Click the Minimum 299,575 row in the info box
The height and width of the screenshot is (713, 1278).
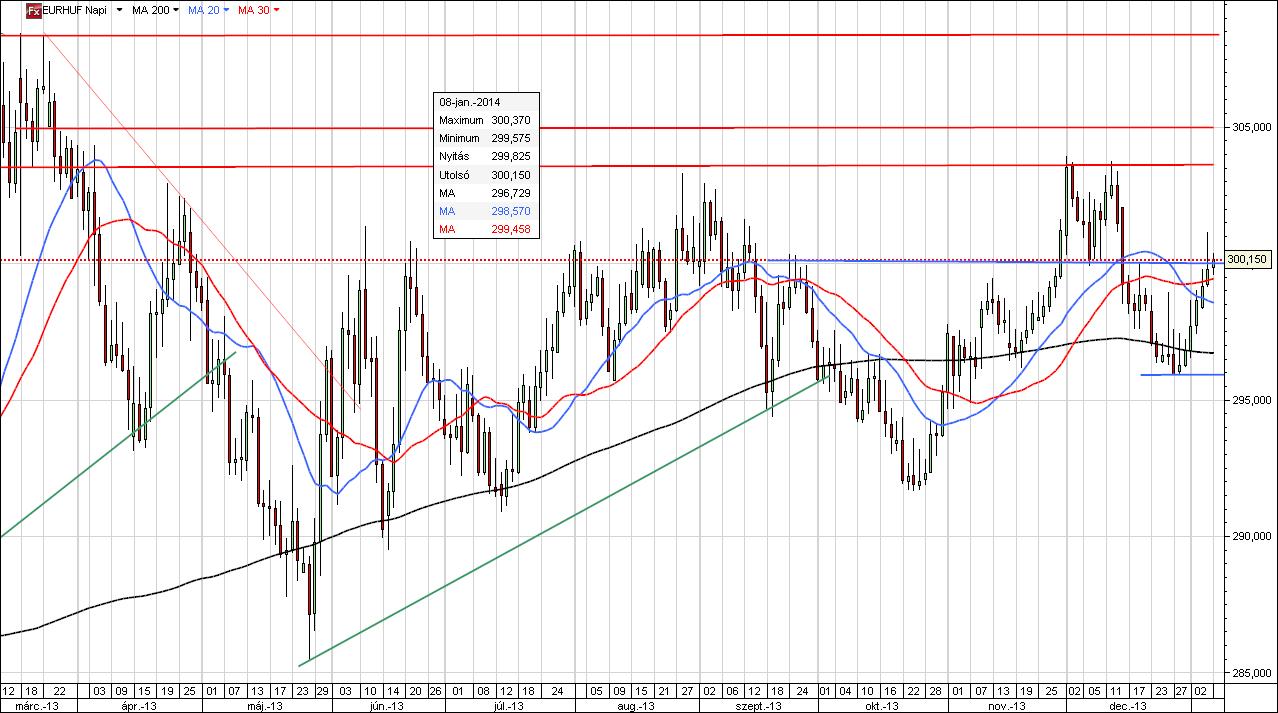485,138
